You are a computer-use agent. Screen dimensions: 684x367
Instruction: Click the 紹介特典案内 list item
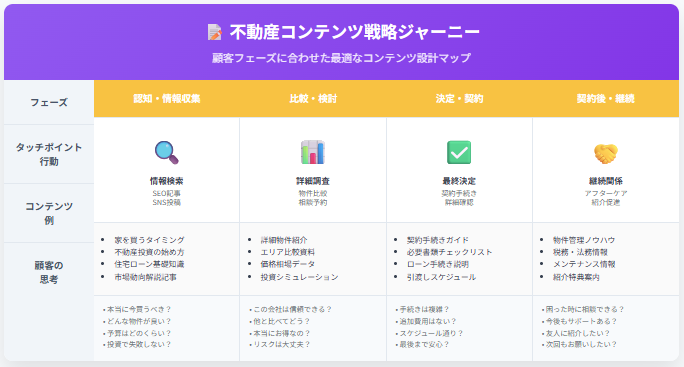pyautogui.click(x=576, y=277)
